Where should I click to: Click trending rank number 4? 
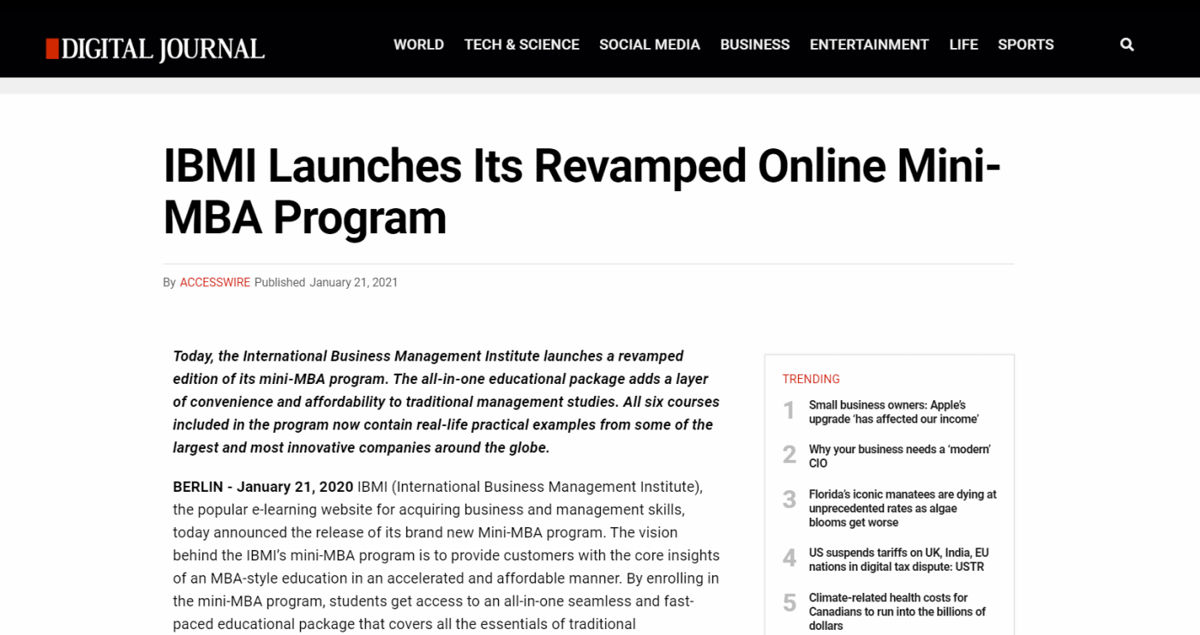coord(789,558)
